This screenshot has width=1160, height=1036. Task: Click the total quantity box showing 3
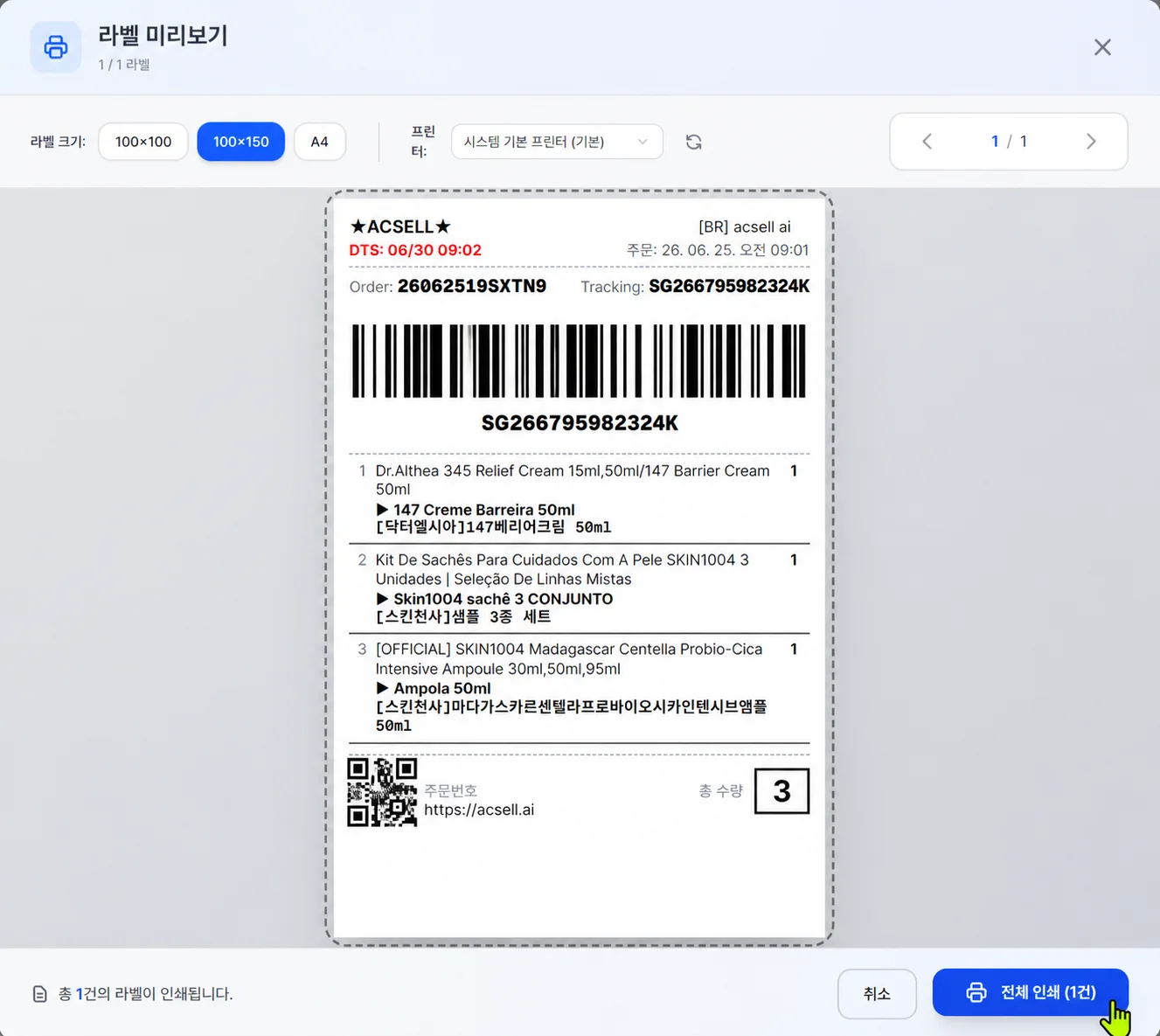tap(781, 791)
